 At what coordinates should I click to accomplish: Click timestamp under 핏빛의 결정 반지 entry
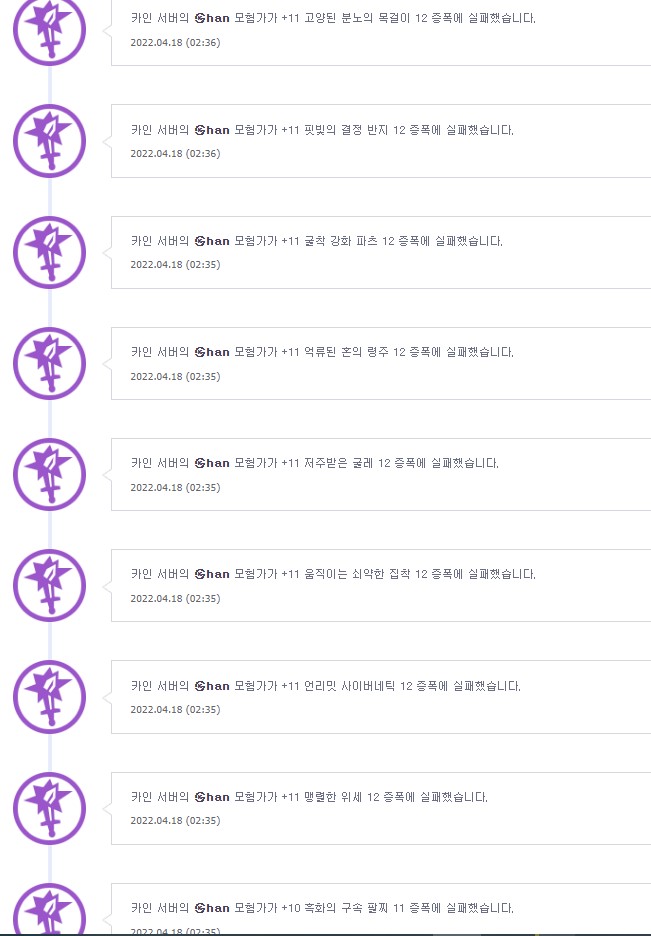coord(175,153)
